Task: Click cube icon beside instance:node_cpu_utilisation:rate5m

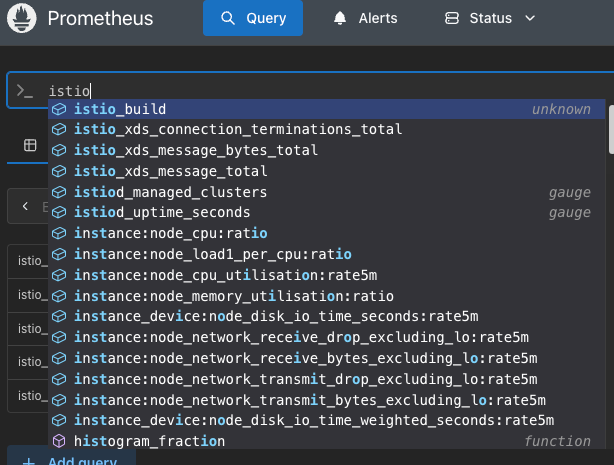Action: tap(59, 275)
